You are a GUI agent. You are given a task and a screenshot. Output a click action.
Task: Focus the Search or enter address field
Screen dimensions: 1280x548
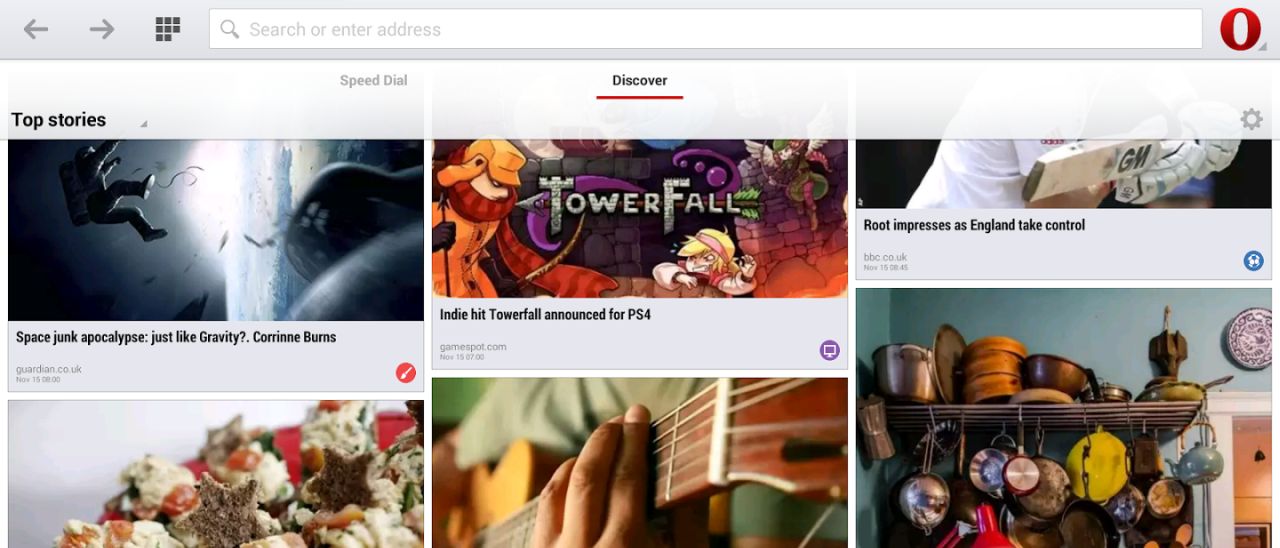click(x=705, y=29)
